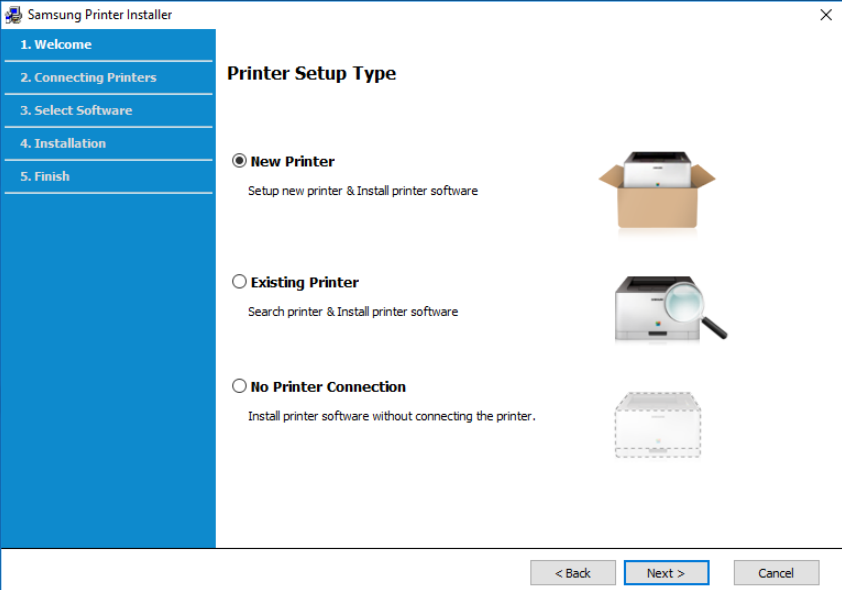
Task: Click the 'Search printer & Install' description text
Action: [352, 312]
